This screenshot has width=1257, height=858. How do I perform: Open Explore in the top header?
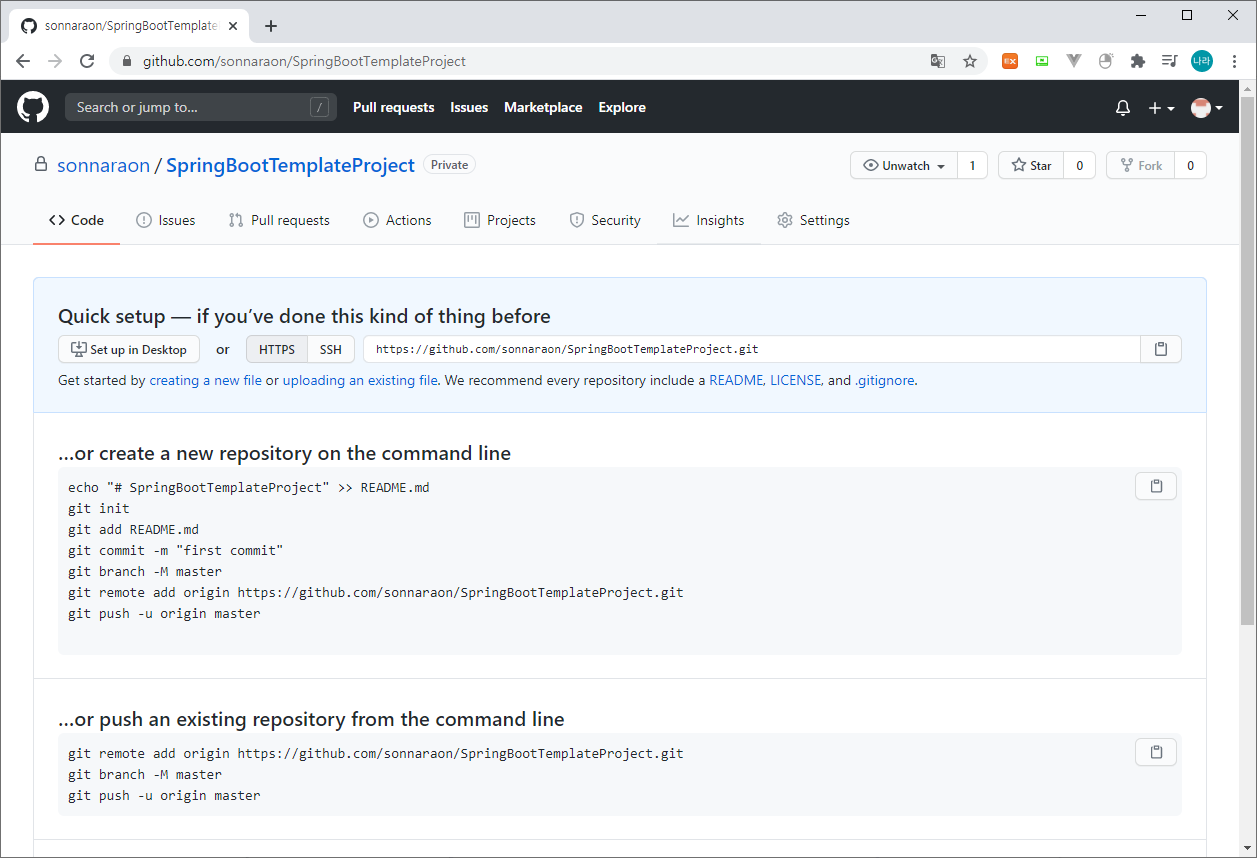[x=622, y=107]
